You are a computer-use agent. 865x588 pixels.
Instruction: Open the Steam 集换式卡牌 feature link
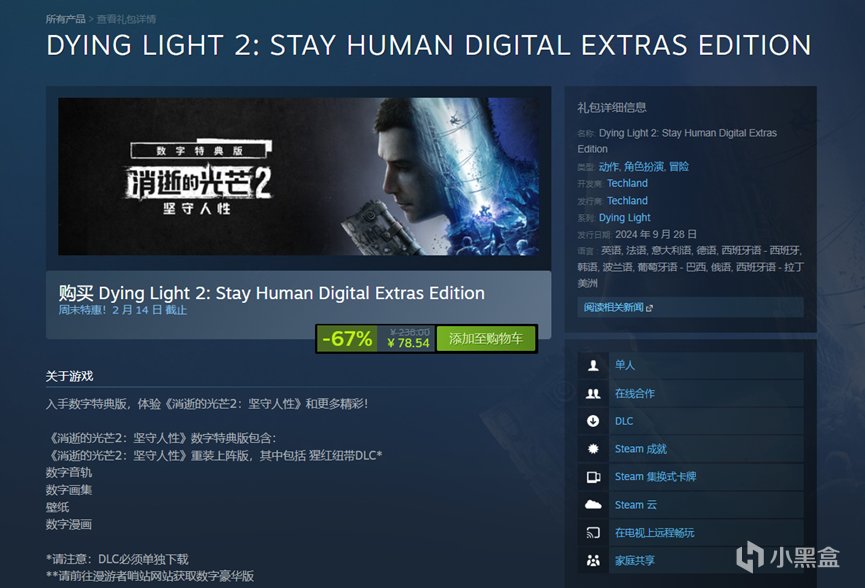(x=655, y=477)
